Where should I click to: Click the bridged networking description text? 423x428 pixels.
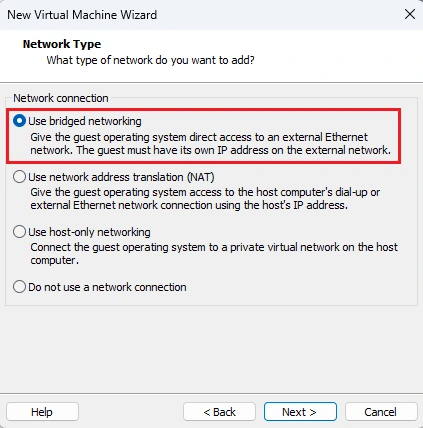[210, 144]
